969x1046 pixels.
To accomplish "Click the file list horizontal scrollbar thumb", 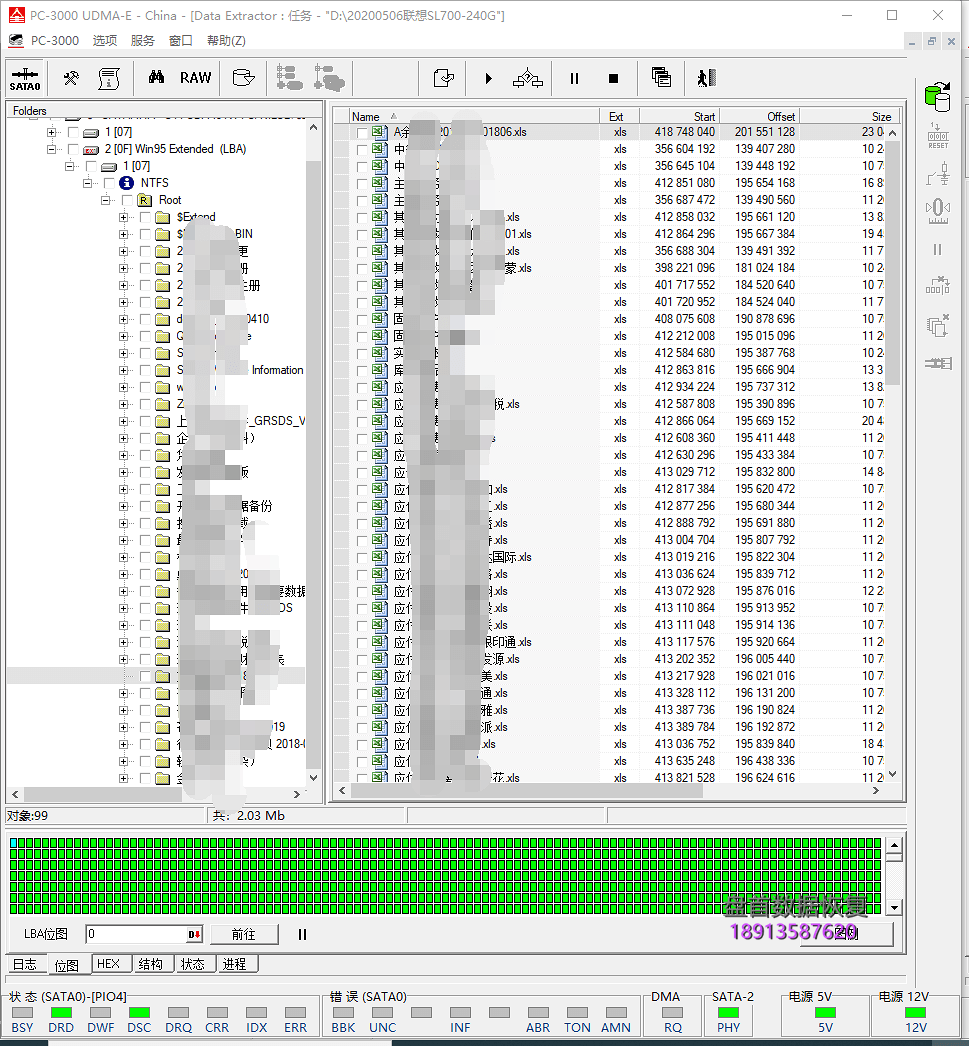I will [527, 791].
